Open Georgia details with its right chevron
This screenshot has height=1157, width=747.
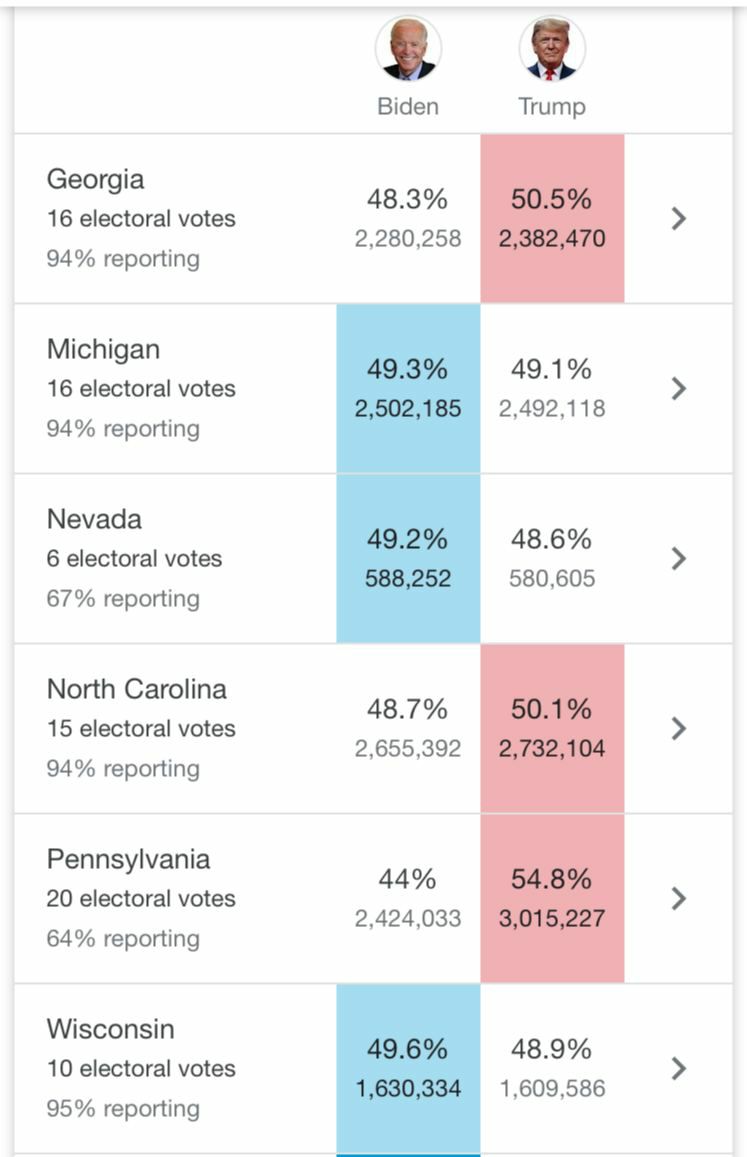click(x=679, y=219)
